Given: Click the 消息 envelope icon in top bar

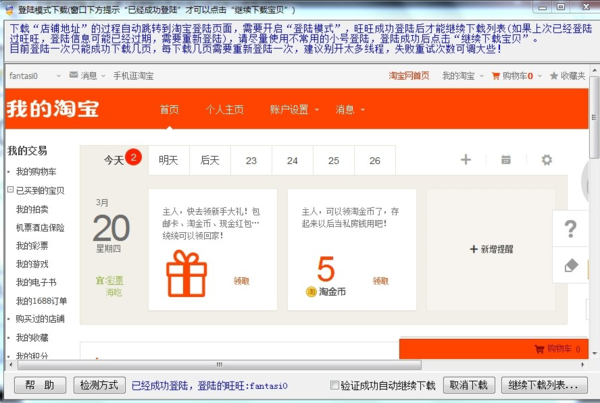Looking at the screenshot, I should [73, 75].
